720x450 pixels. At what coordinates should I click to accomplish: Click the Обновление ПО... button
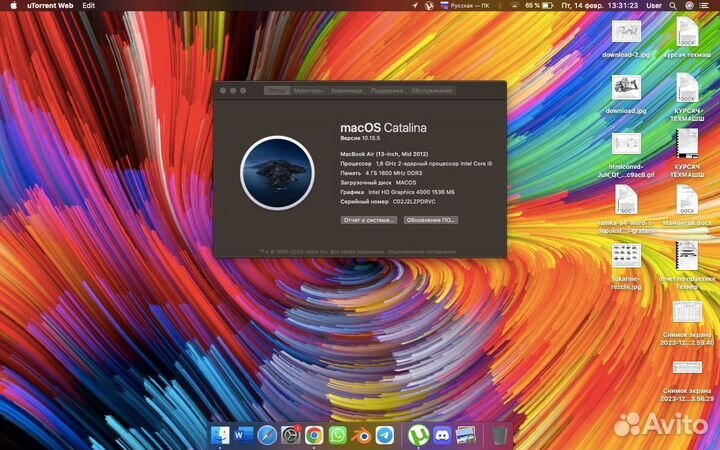[430, 220]
